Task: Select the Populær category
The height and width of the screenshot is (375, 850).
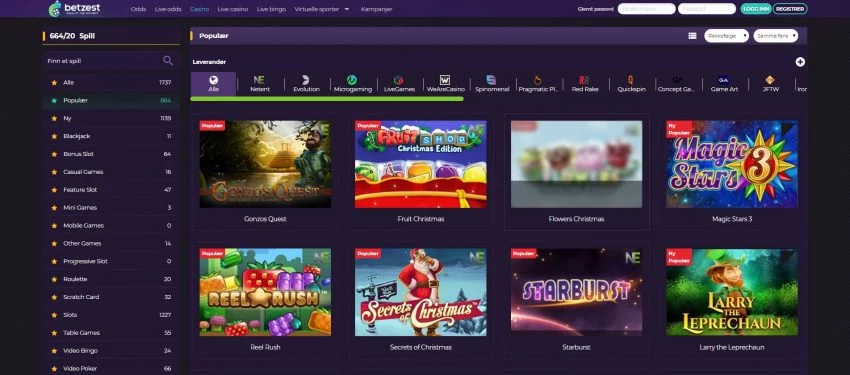Action: point(111,100)
